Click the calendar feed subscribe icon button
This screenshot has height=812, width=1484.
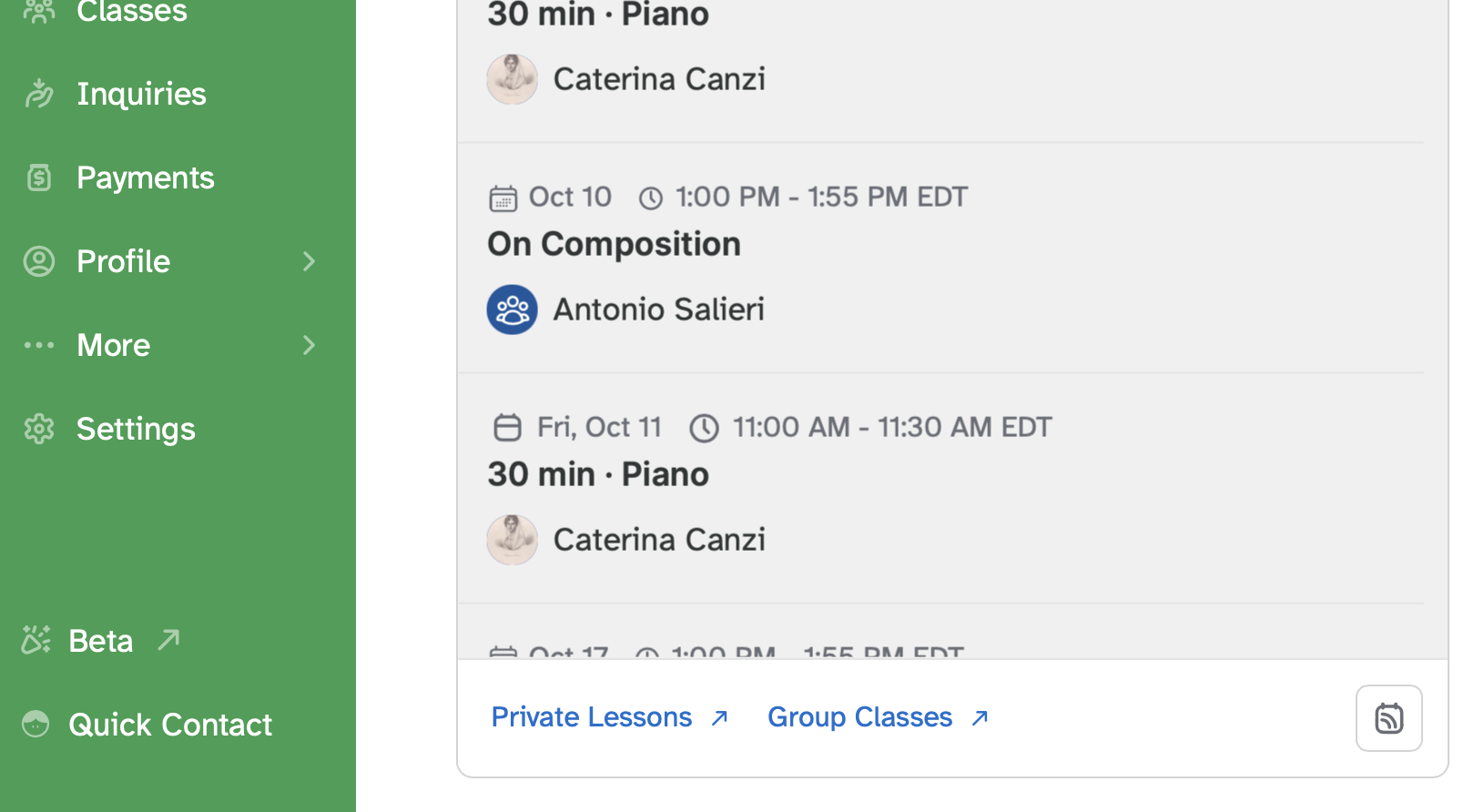tap(1388, 718)
